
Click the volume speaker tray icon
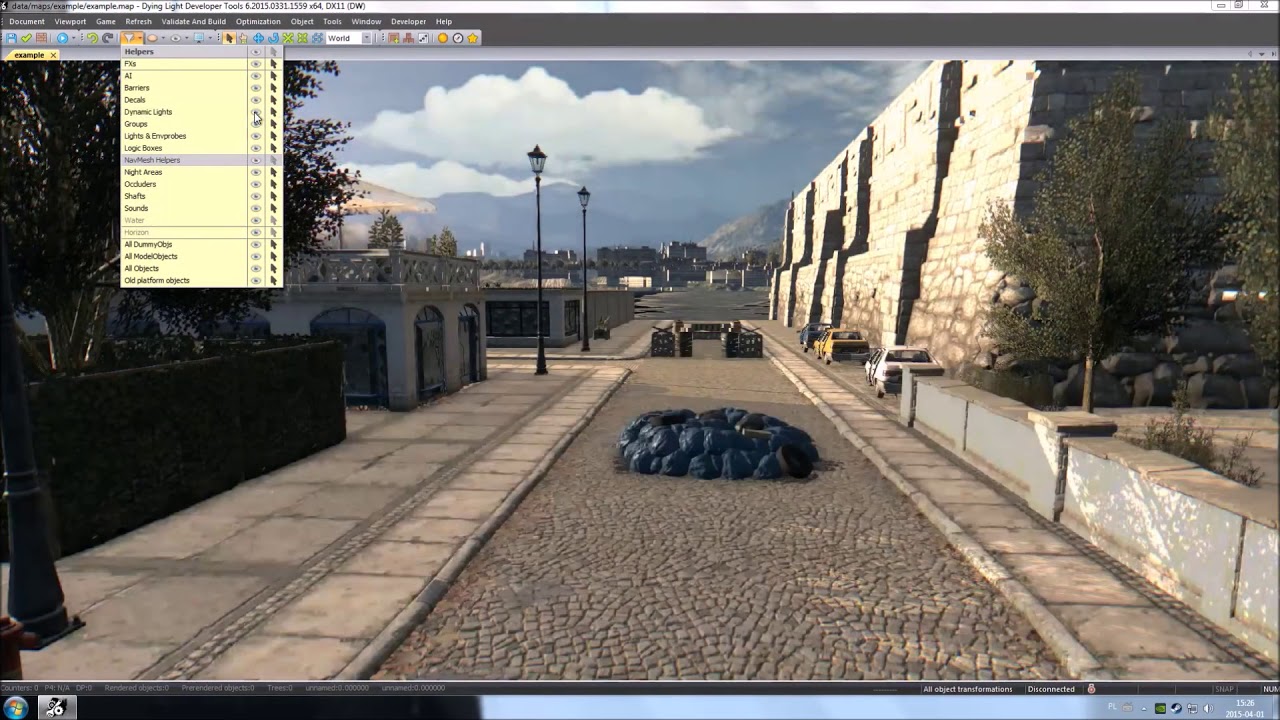click(1208, 708)
